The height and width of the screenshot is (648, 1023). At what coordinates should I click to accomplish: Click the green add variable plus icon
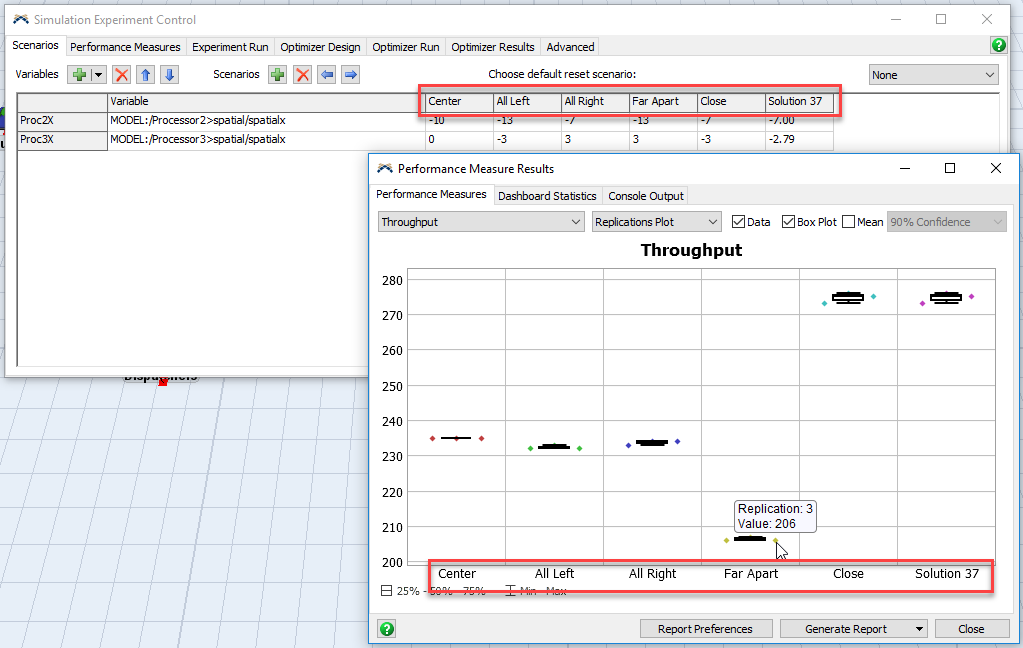click(79, 75)
